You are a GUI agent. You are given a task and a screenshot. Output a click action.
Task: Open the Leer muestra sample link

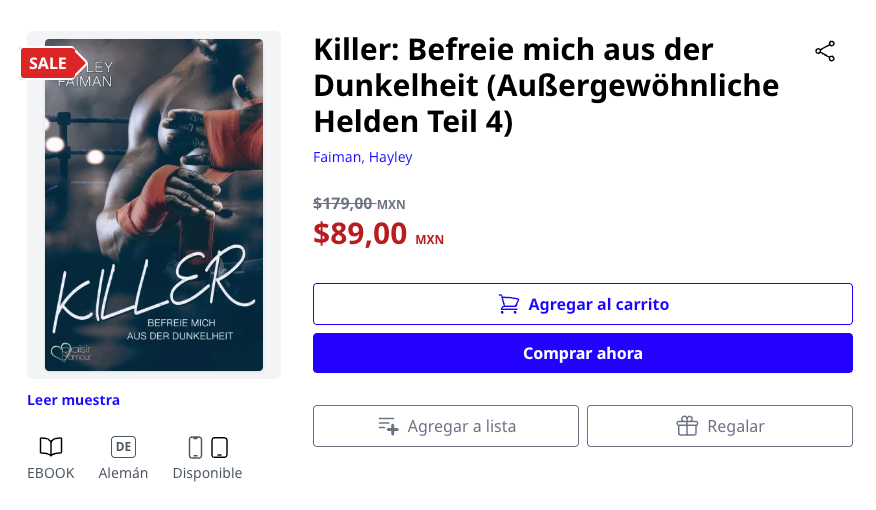click(x=73, y=400)
